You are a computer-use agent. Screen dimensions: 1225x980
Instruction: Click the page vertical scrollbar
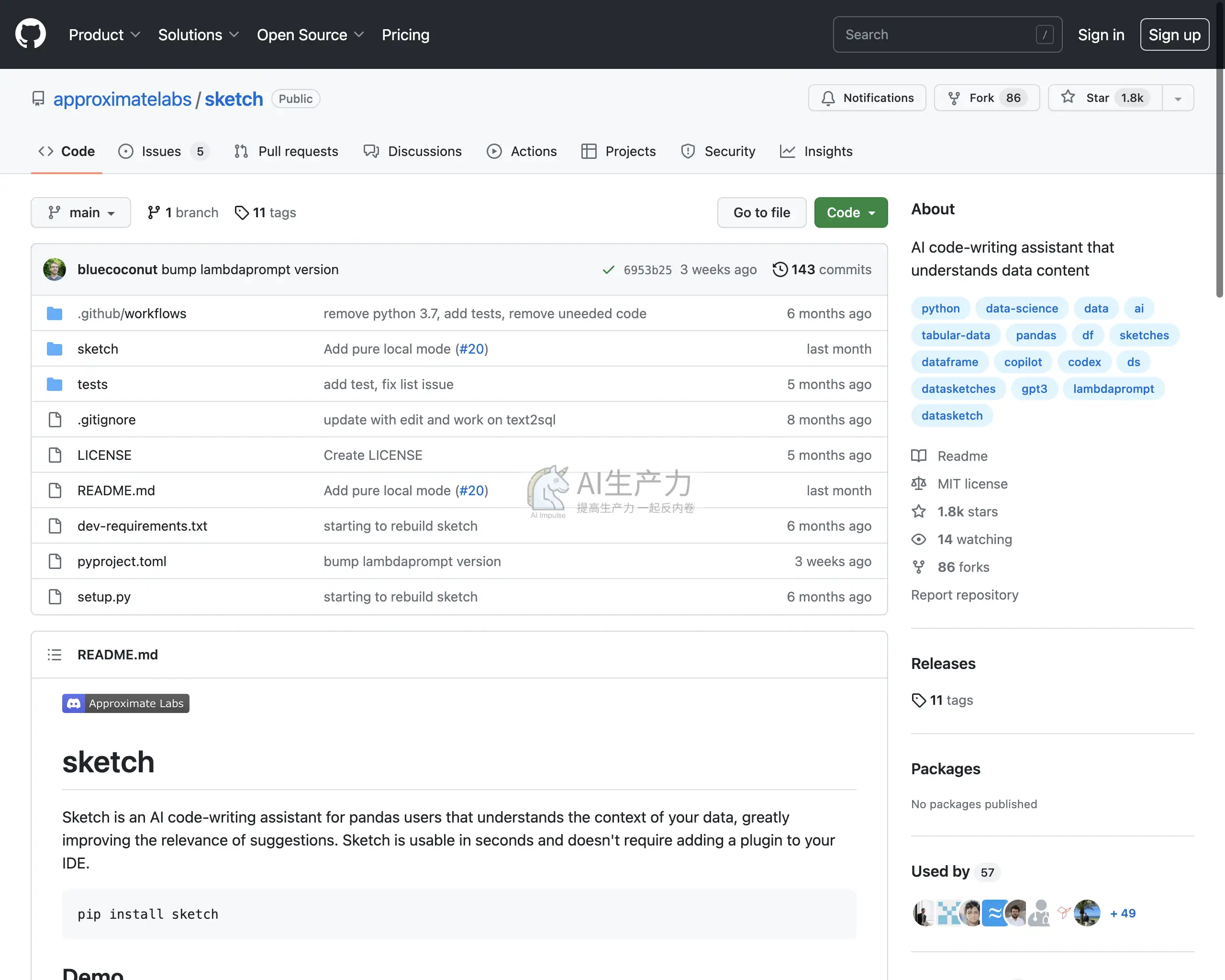point(1219,149)
